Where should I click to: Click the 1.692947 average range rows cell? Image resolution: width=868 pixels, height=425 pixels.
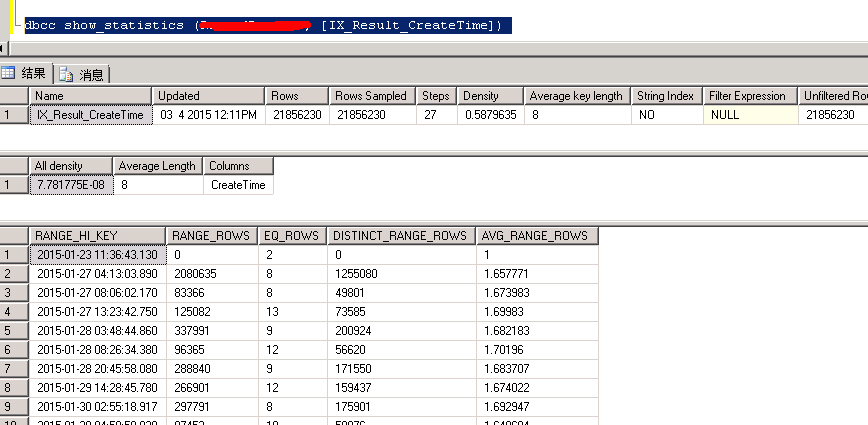538,407
